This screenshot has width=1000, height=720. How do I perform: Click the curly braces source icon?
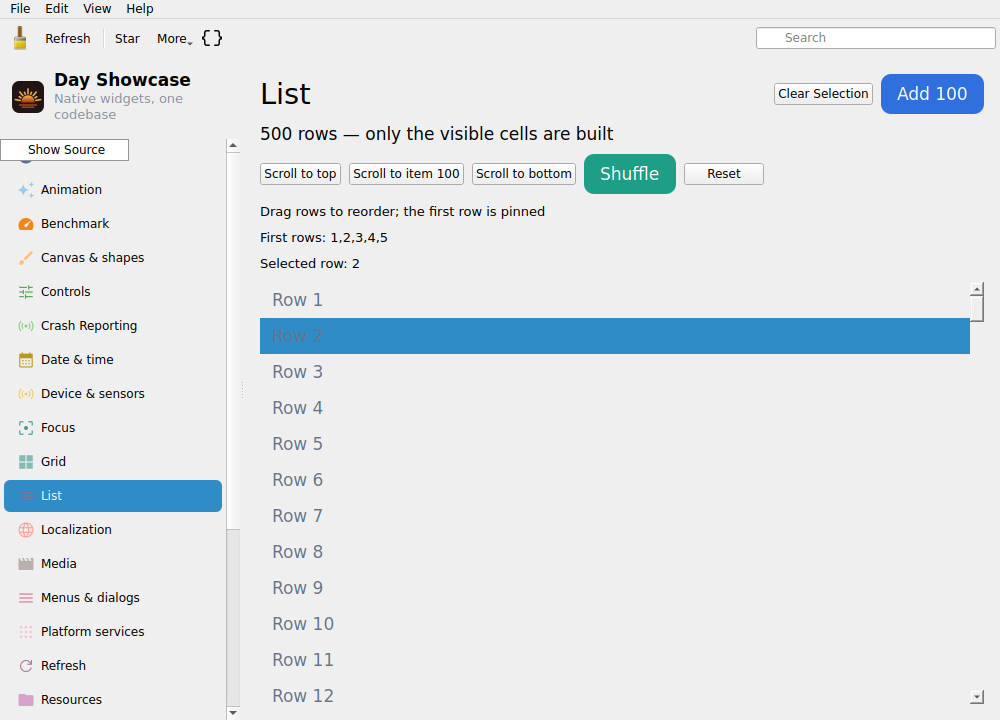[x=212, y=38]
